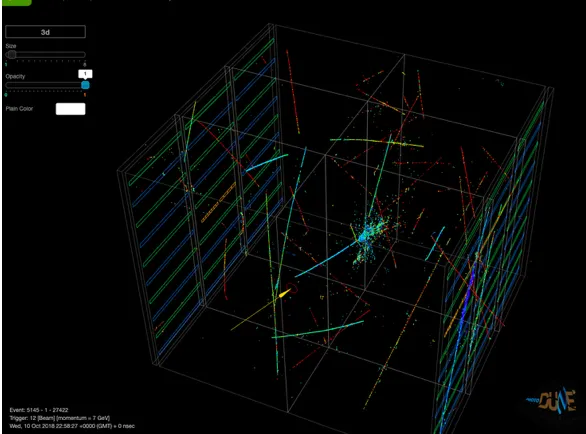Click the orange dashed segment on left panel
Image resolution: width=586 pixels, height=434 pixels.
click(218, 202)
